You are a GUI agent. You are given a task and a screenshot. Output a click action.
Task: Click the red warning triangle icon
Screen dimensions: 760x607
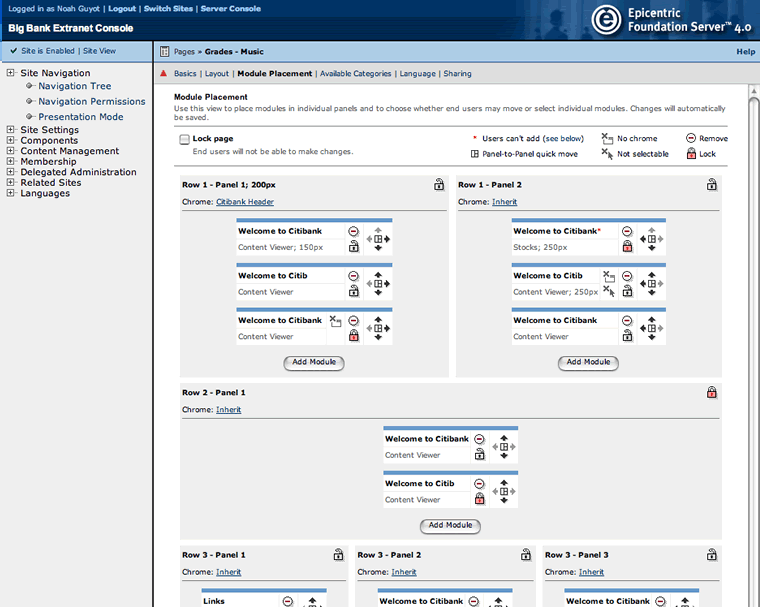[x=163, y=73]
